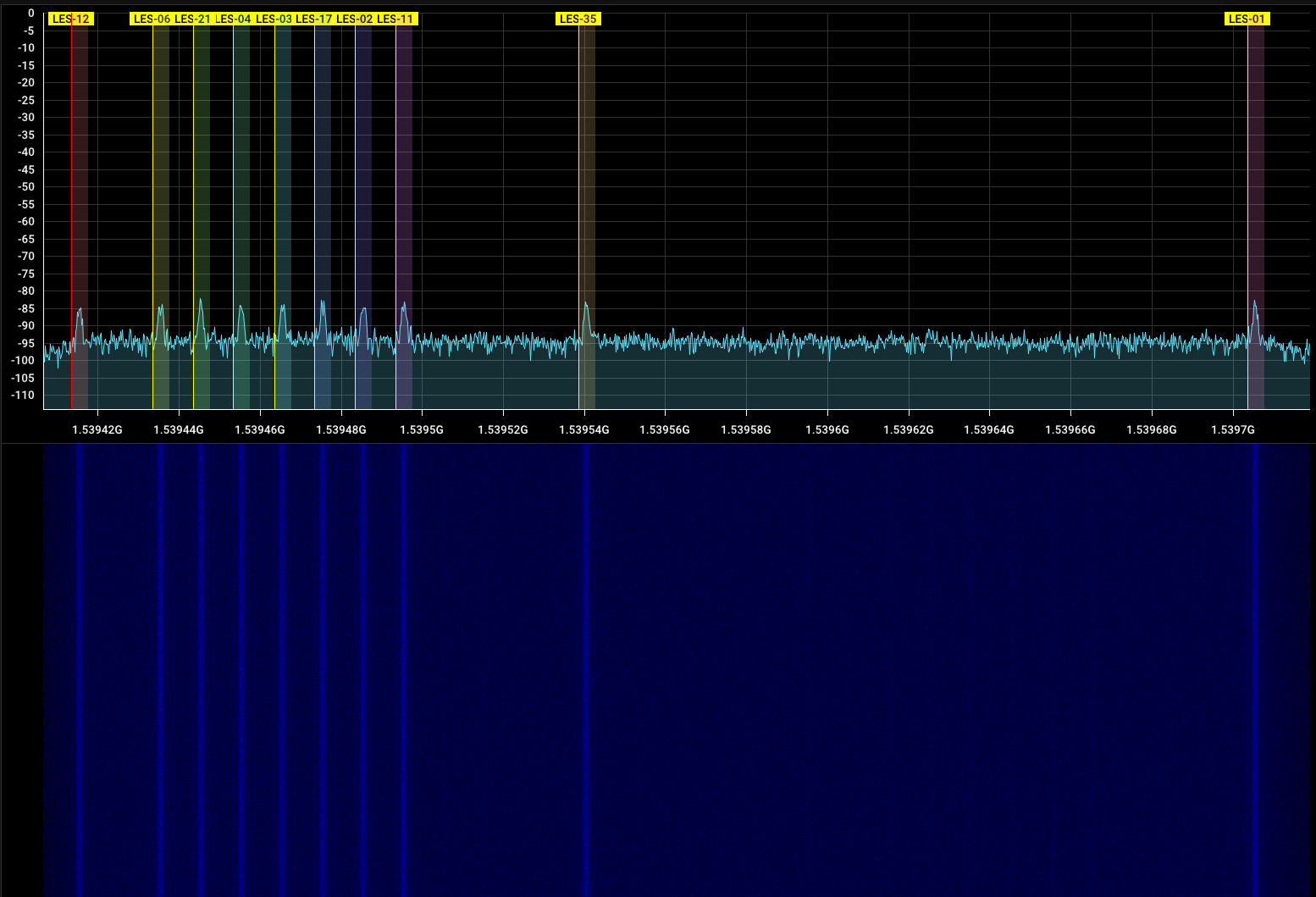Screen dimensions: 1316x897
Task: Click the 1.5395G frequency axis label
Action: pos(422,429)
